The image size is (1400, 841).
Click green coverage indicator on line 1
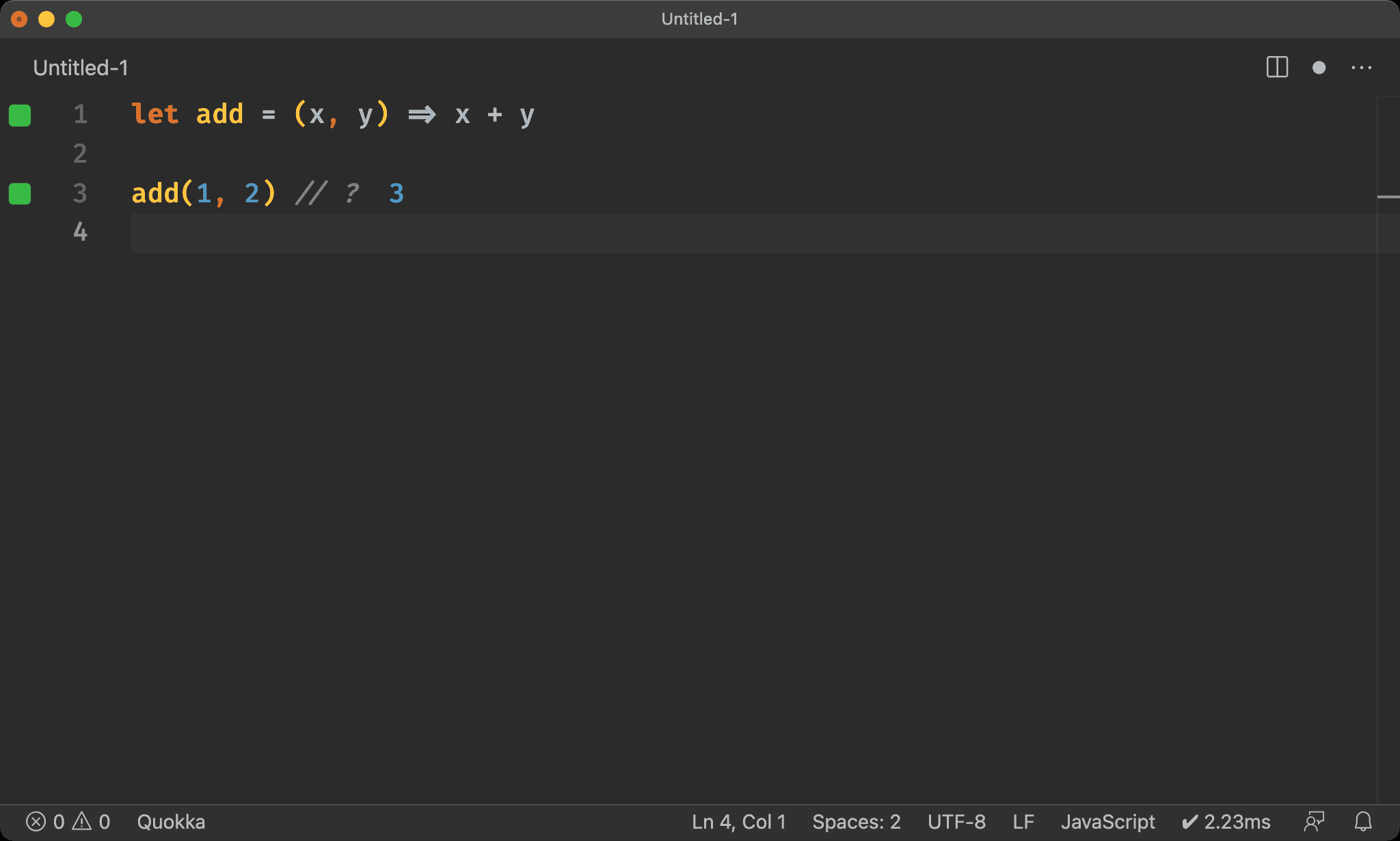[20, 115]
